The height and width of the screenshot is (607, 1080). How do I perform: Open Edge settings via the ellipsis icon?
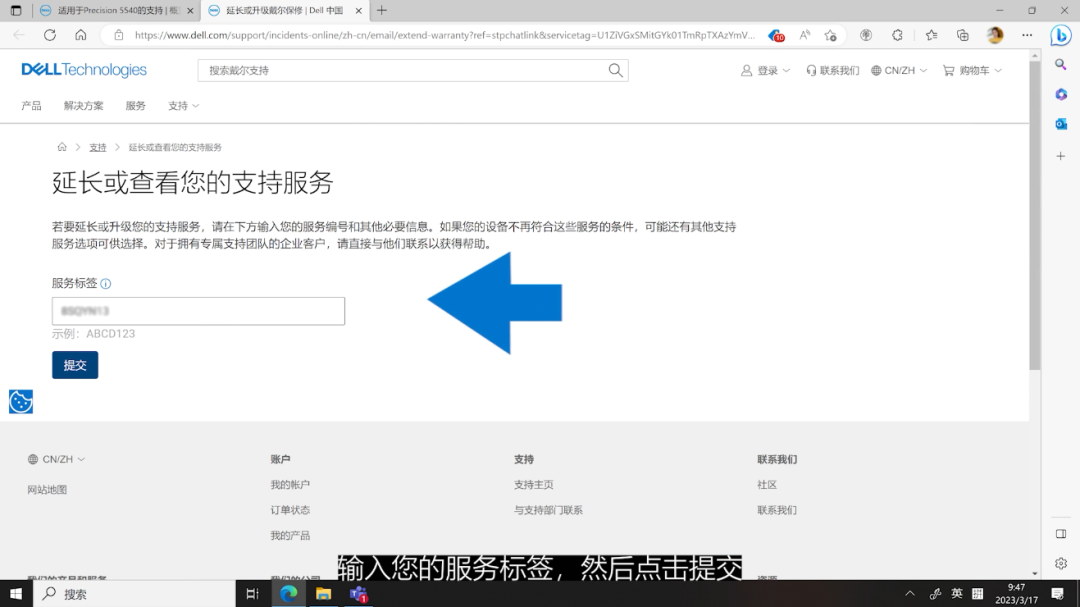pos(1026,35)
